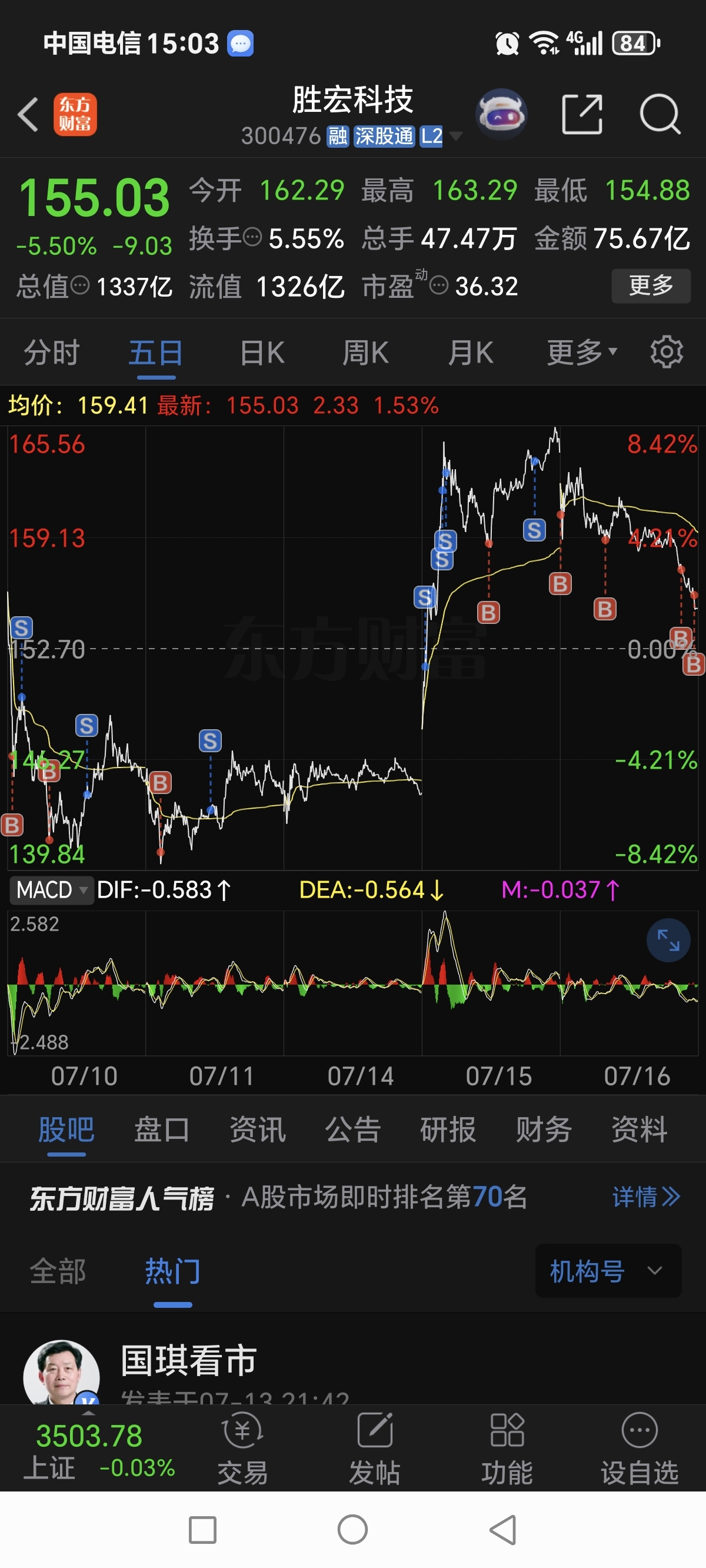The width and height of the screenshot is (706, 1568).
Task: Select 股吧 section tab
Action: tap(66, 1130)
